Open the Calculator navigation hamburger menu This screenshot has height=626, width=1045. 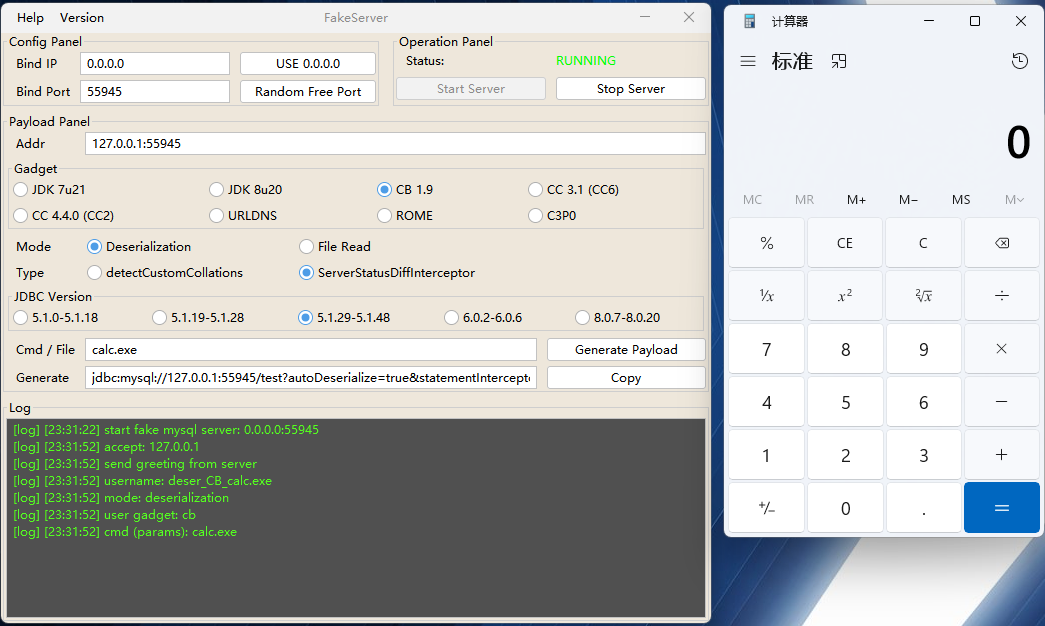point(748,61)
